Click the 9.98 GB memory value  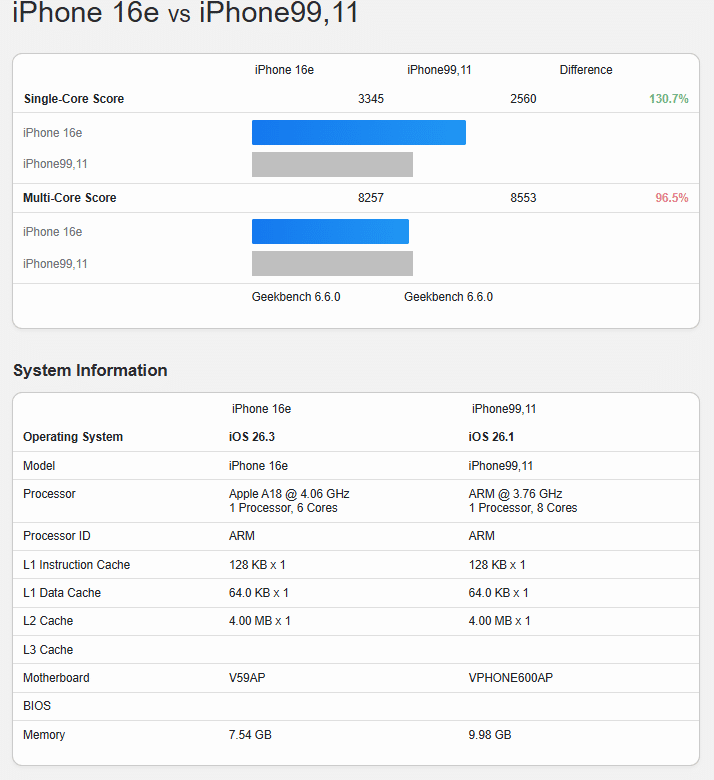pyautogui.click(x=490, y=735)
